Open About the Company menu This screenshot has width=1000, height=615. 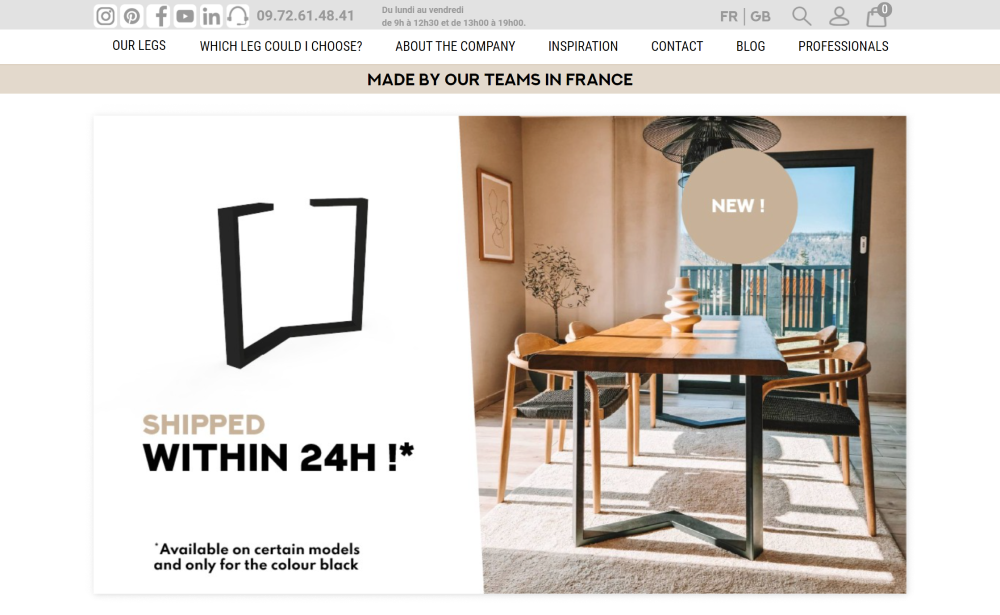(x=455, y=46)
